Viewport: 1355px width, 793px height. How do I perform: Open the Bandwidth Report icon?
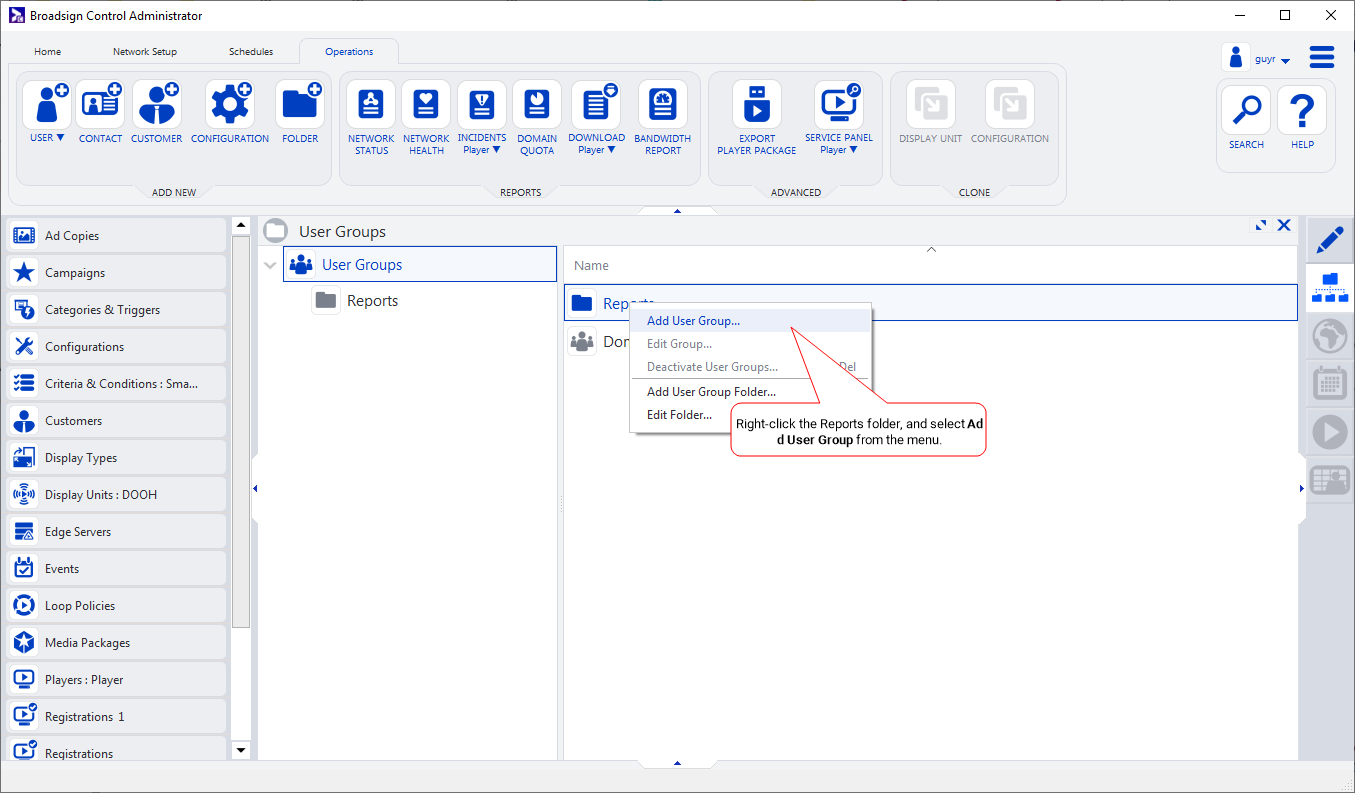point(662,105)
